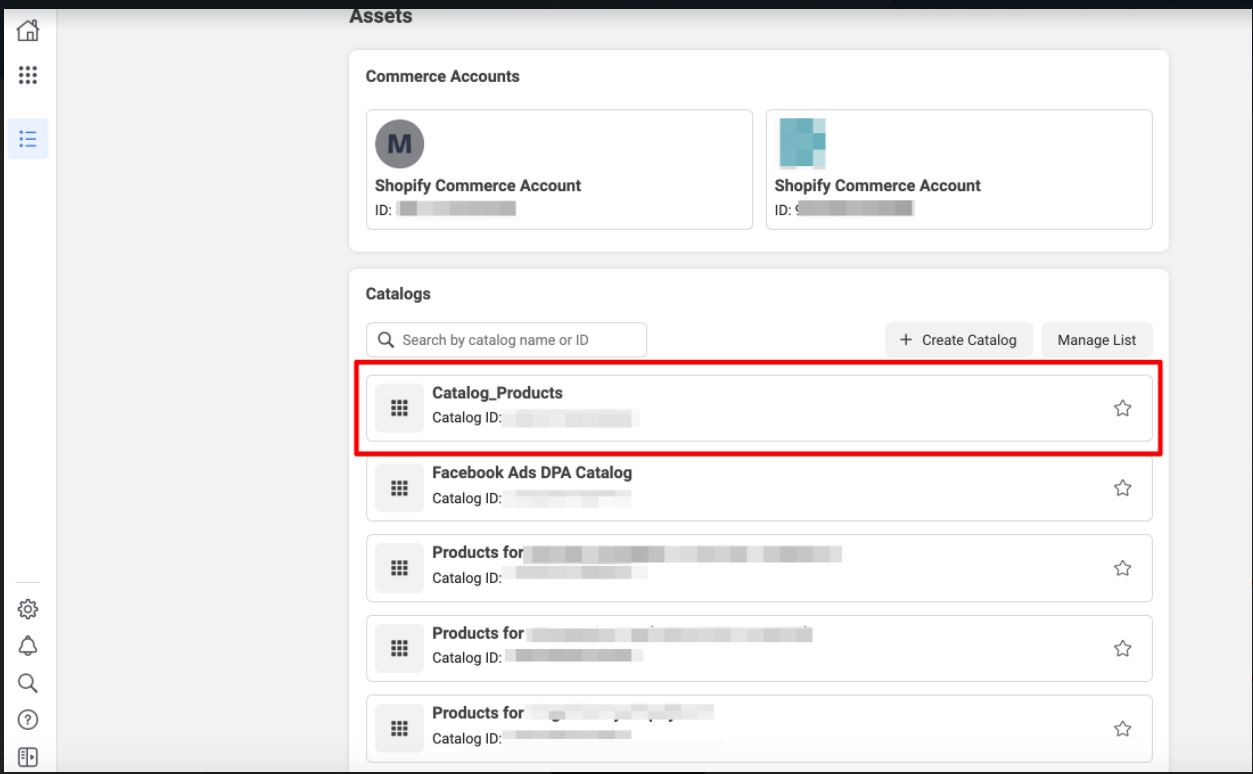Toggle star on the last catalog row

tap(1122, 729)
